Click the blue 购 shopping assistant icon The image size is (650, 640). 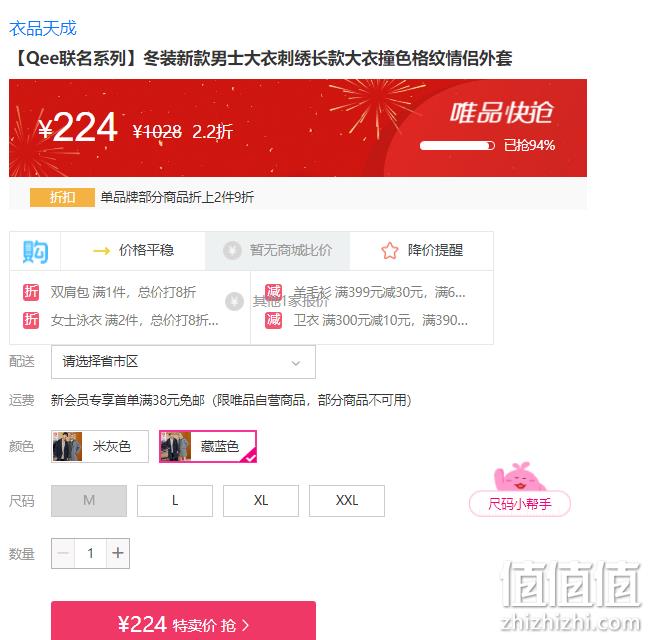pyautogui.click(x=35, y=251)
